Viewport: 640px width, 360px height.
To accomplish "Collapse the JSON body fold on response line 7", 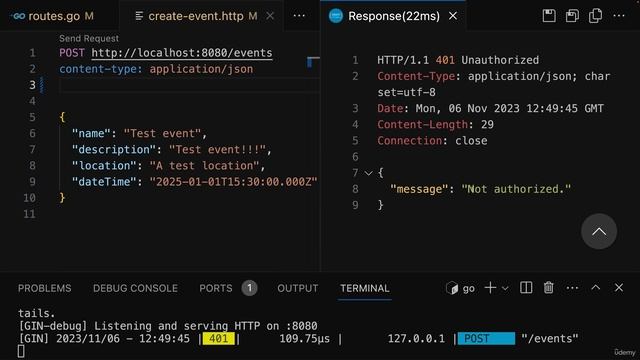I will click(369, 173).
